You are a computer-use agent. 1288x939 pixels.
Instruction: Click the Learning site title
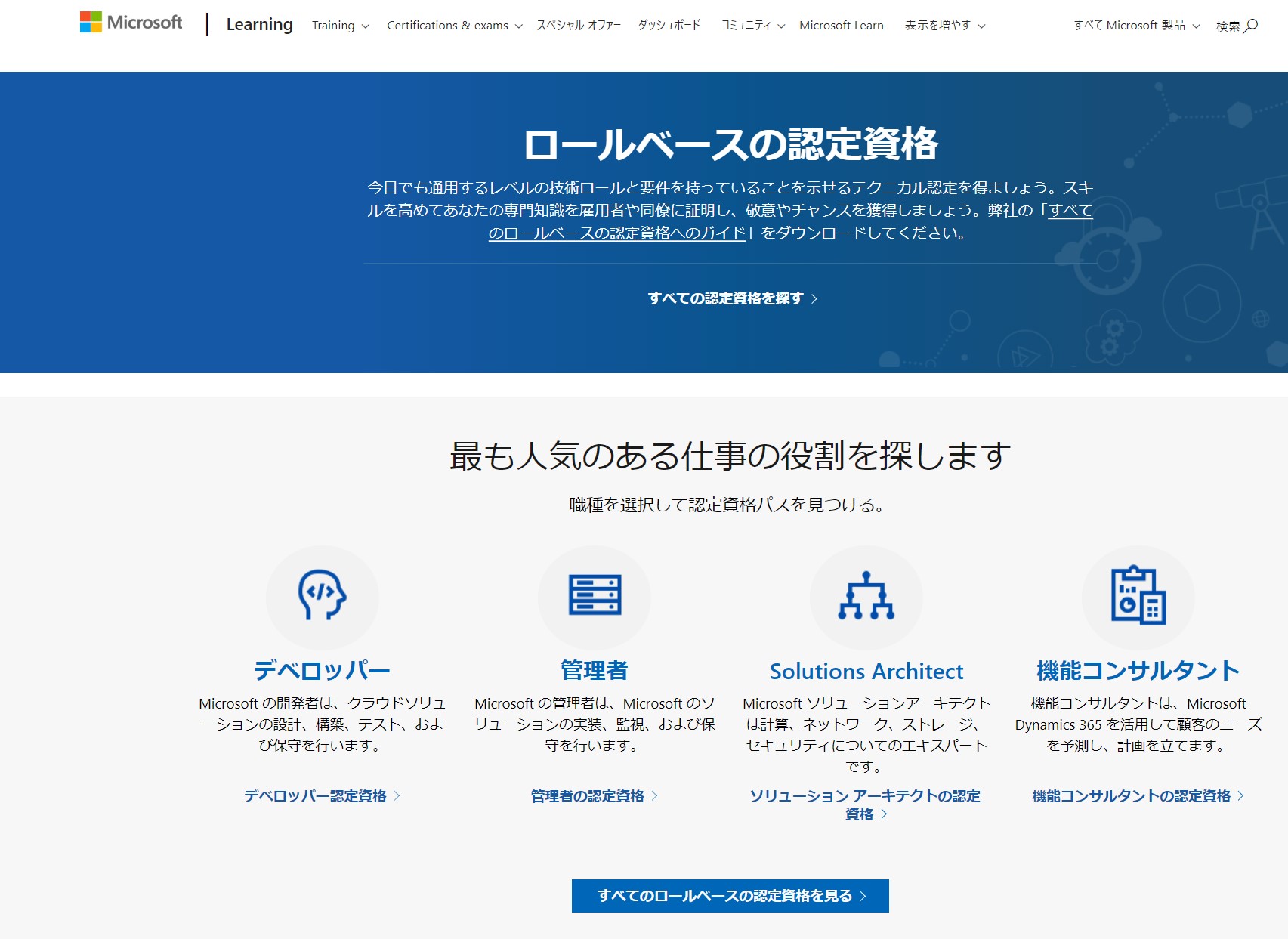coord(259,24)
